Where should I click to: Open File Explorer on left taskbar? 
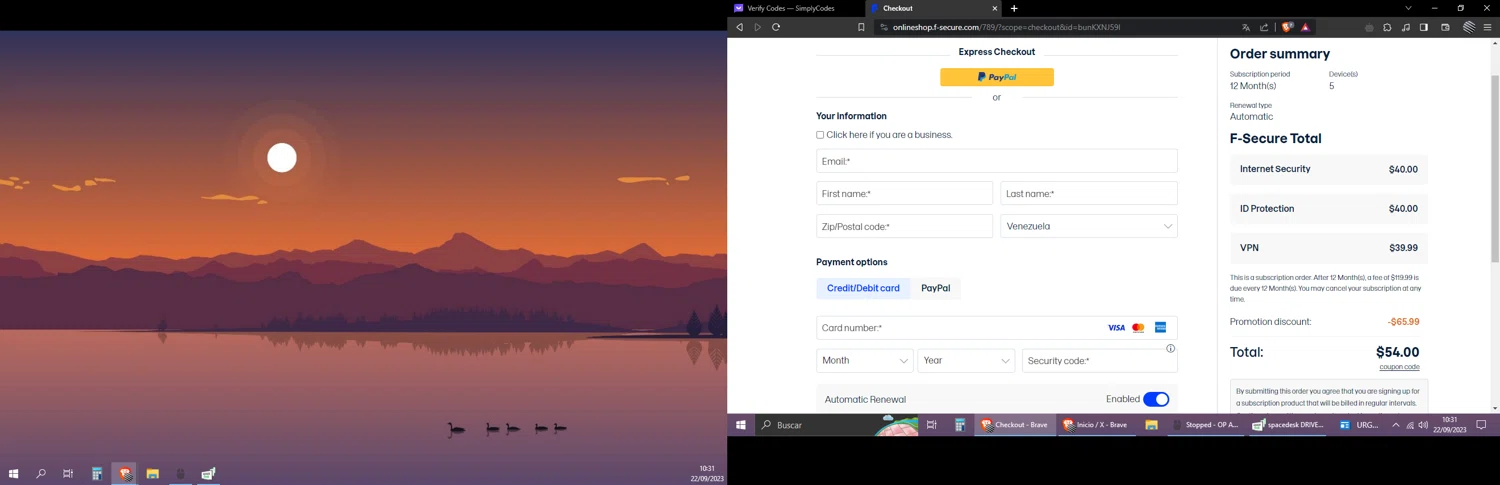click(x=153, y=474)
